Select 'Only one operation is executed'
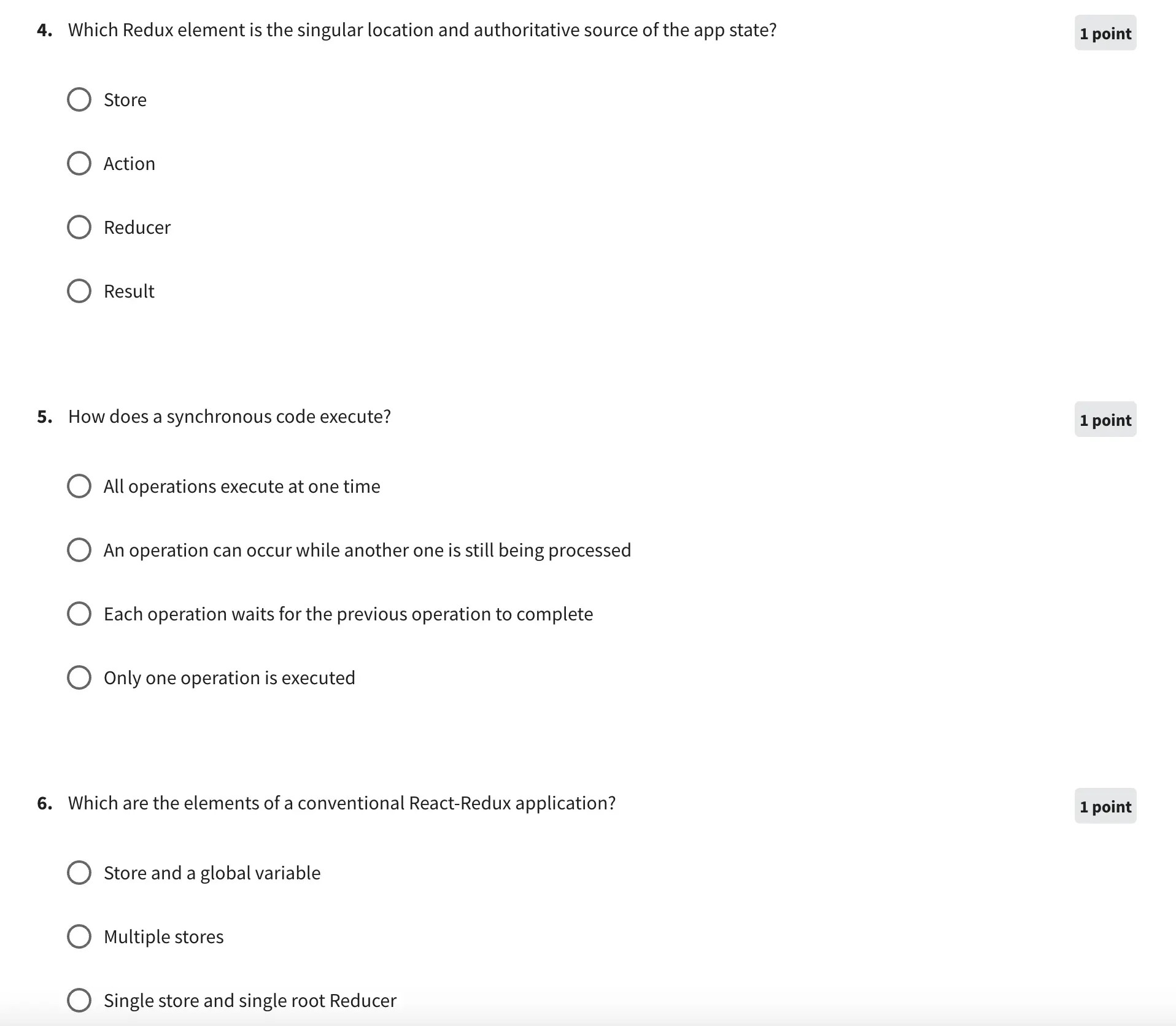The image size is (1176, 1026). 79,677
